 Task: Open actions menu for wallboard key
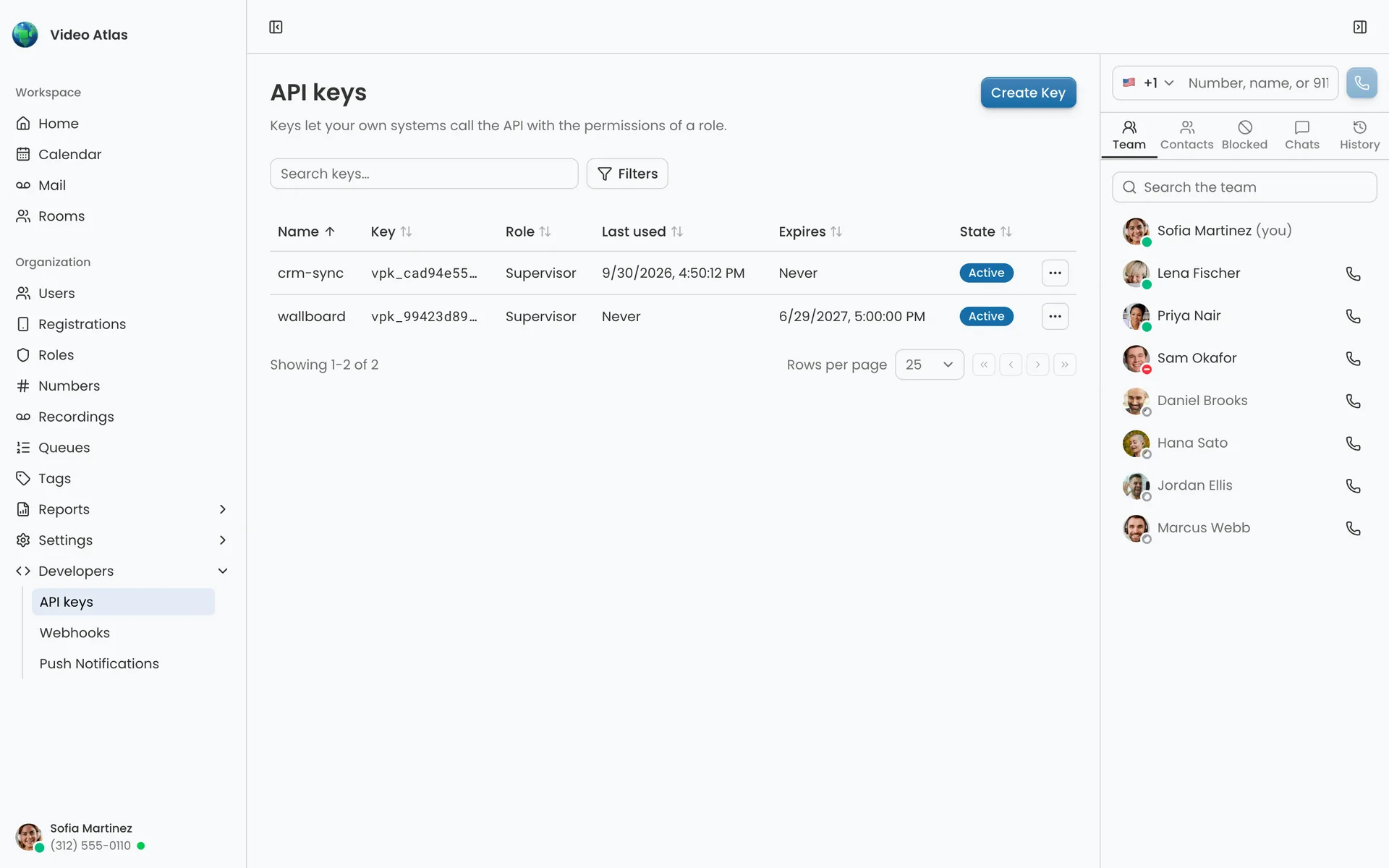coord(1055,316)
